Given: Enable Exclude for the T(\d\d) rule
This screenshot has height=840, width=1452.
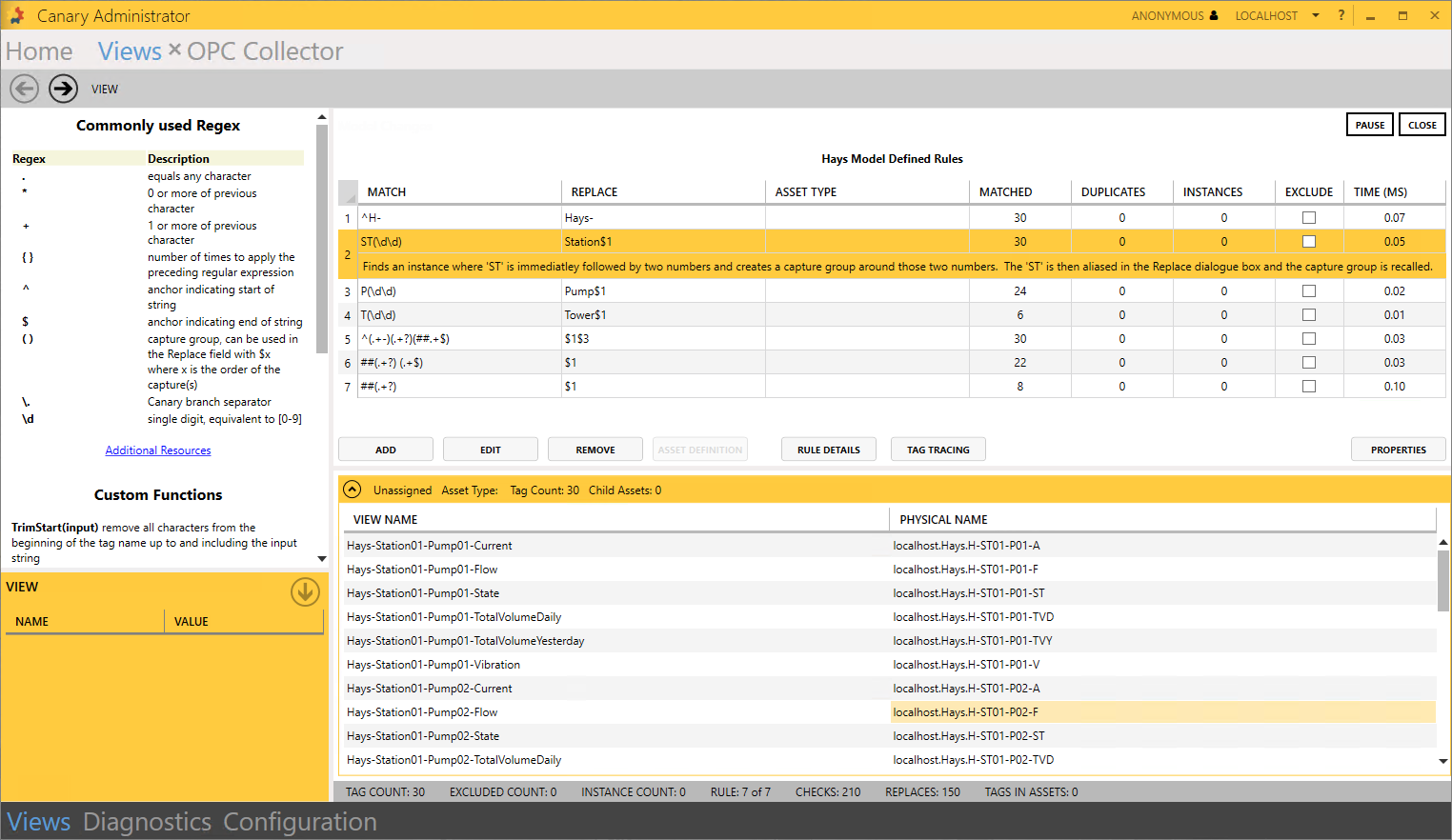Looking at the screenshot, I should pyautogui.click(x=1309, y=315).
